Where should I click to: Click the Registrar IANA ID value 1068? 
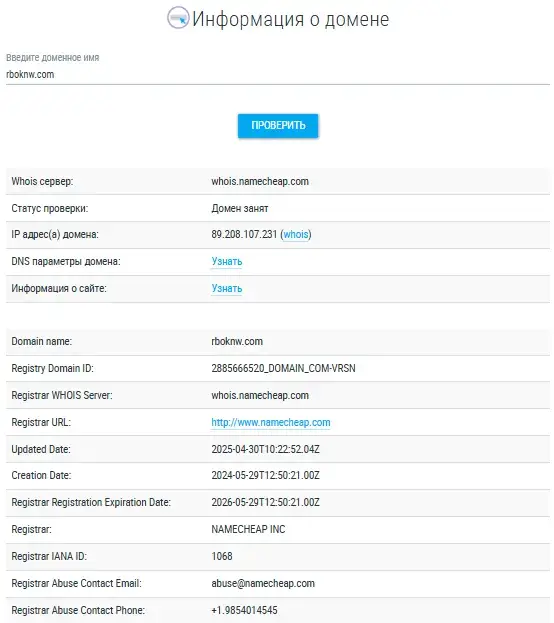coord(222,556)
